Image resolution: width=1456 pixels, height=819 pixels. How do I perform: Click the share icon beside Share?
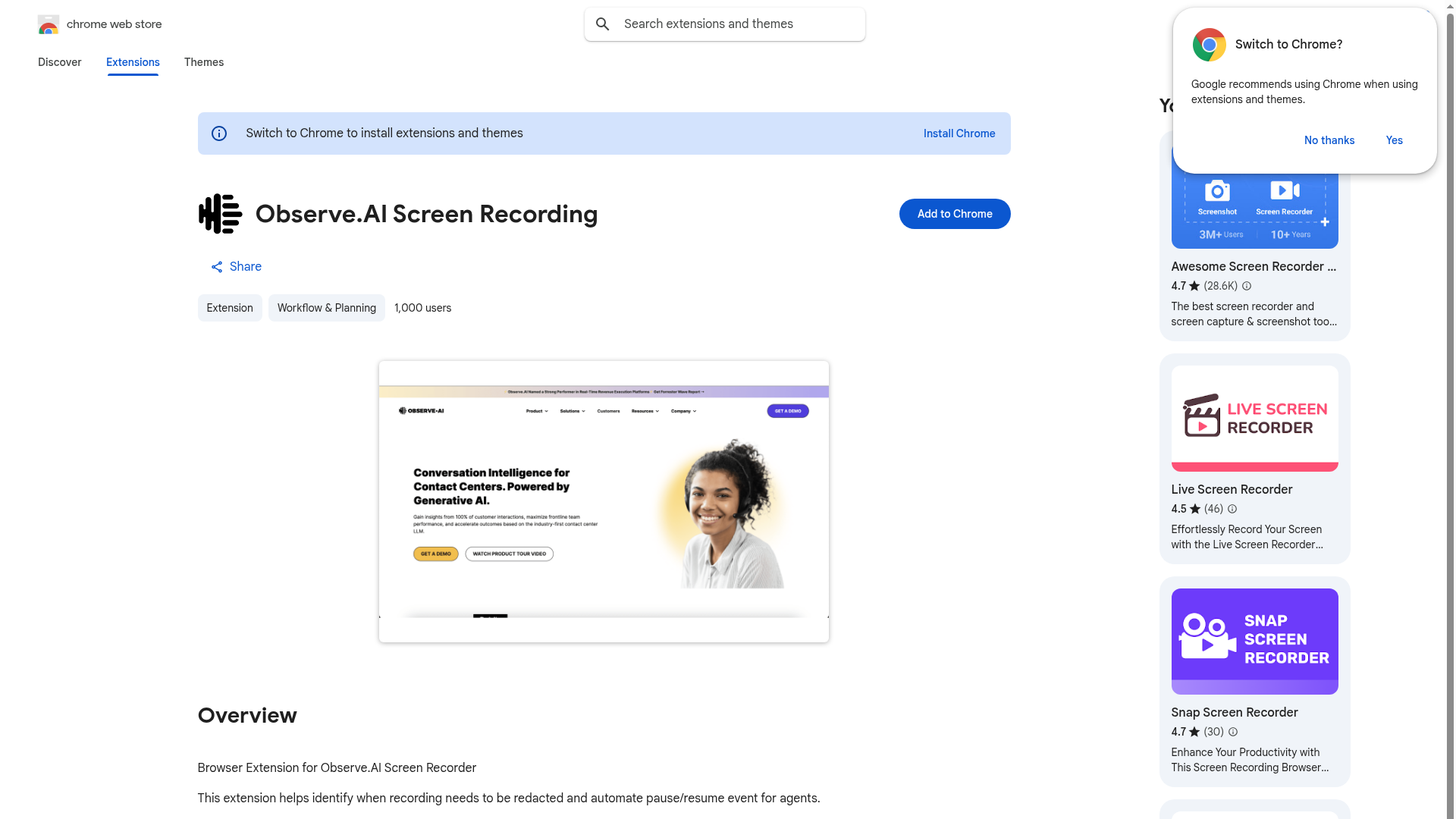tap(217, 267)
